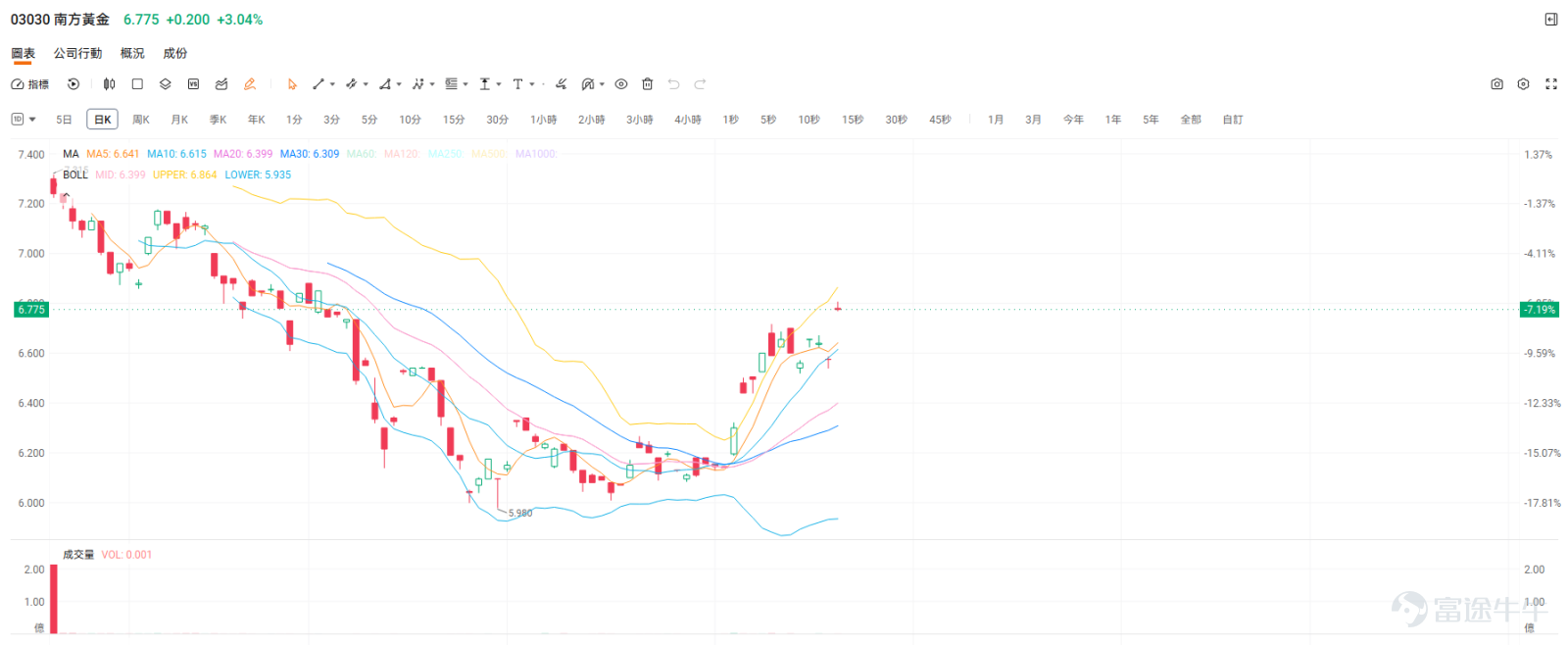This screenshot has height=645, width=1568.
Task: Select the candlestick chart type icon
Action: pyautogui.click(x=109, y=84)
